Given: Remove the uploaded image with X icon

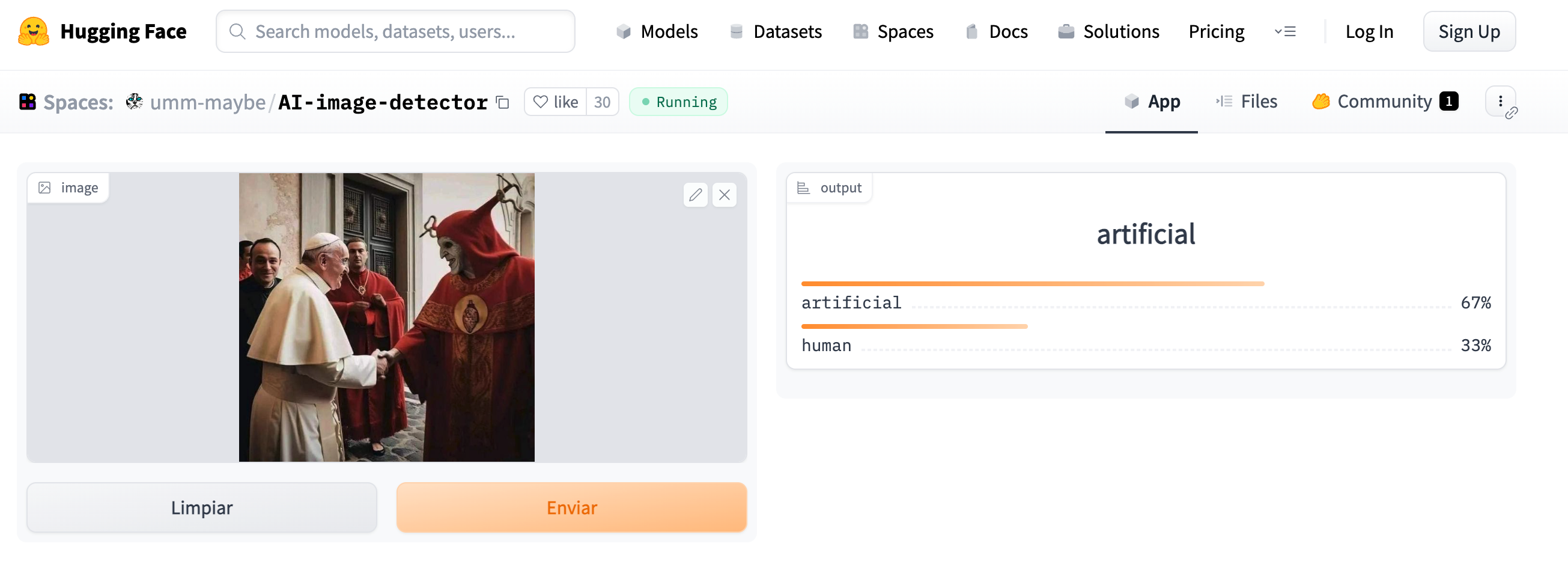Looking at the screenshot, I should 724,195.
